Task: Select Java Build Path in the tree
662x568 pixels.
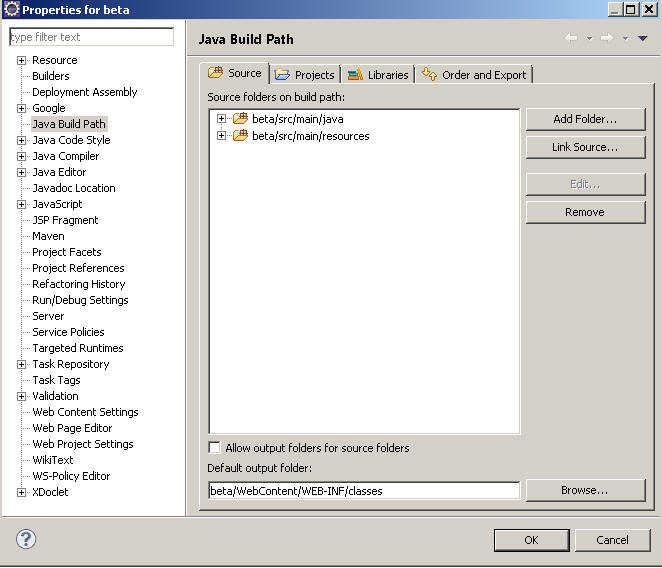Action: point(69,124)
